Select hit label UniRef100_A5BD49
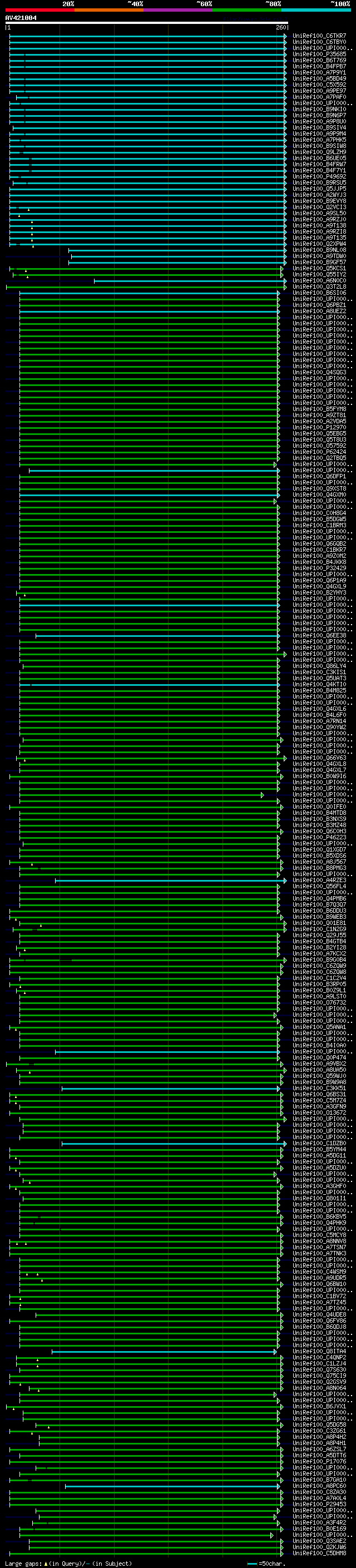 (319, 78)
